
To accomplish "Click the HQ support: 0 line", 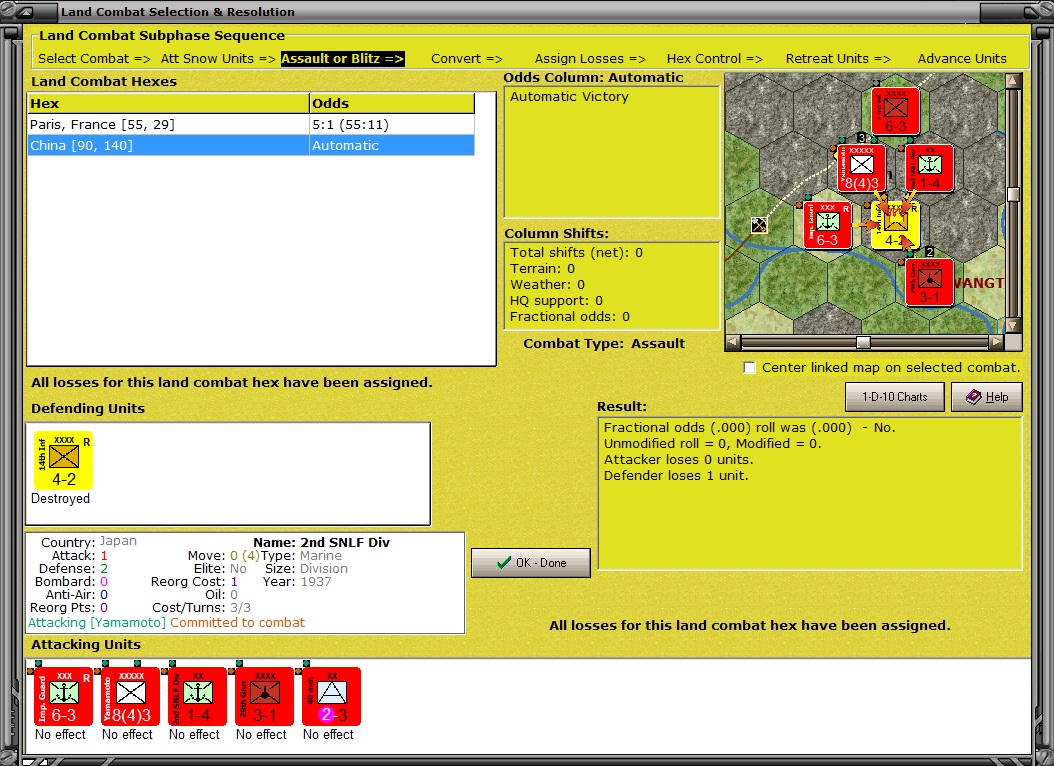I will (x=556, y=300).
